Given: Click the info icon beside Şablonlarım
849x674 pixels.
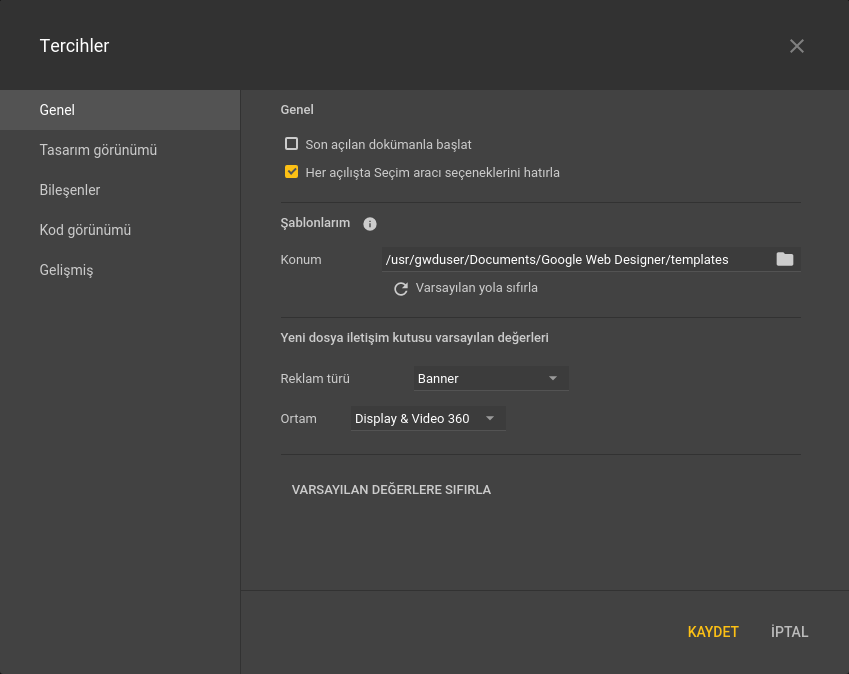Looking at the screenshot, I should pos(370,224).
